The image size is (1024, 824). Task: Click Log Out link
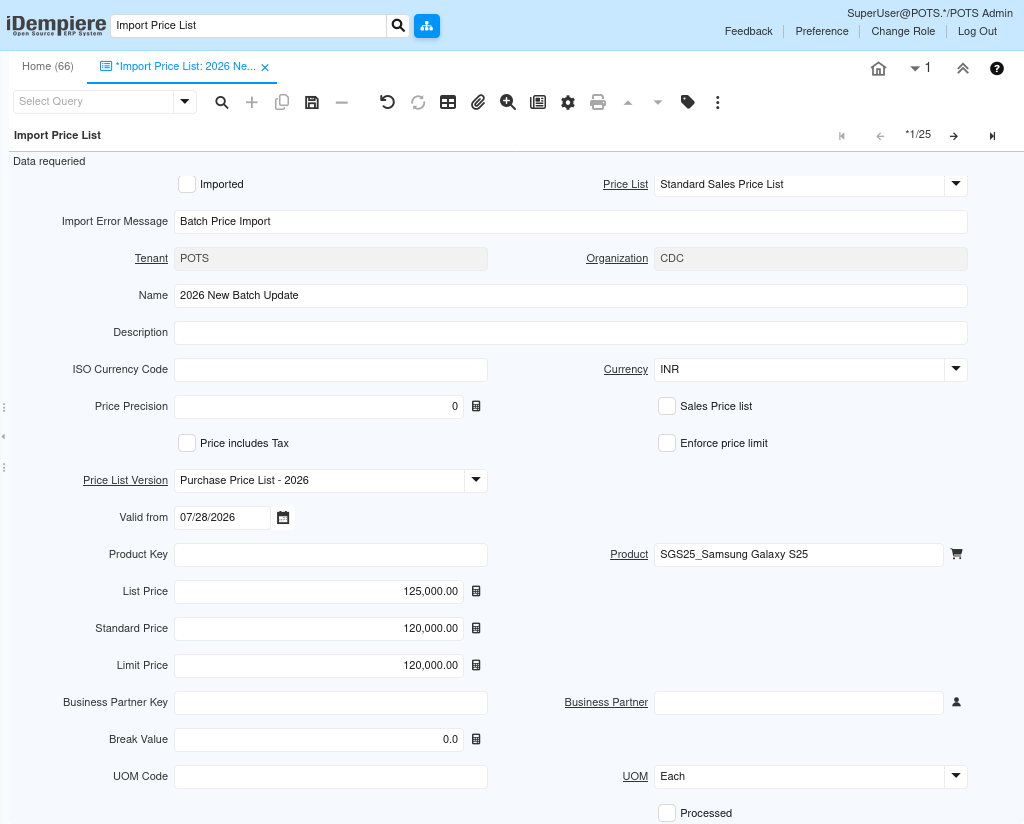click(977, 31)
